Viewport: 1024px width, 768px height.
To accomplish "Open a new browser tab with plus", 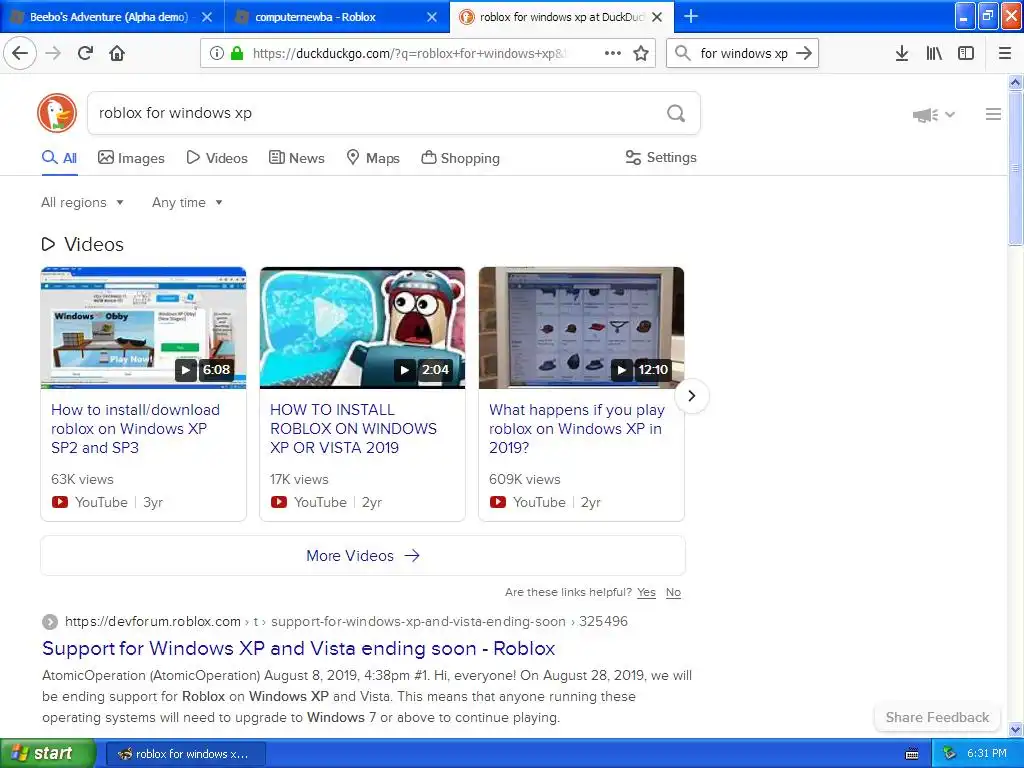I will pyautogui.click(x=690, y=16).
